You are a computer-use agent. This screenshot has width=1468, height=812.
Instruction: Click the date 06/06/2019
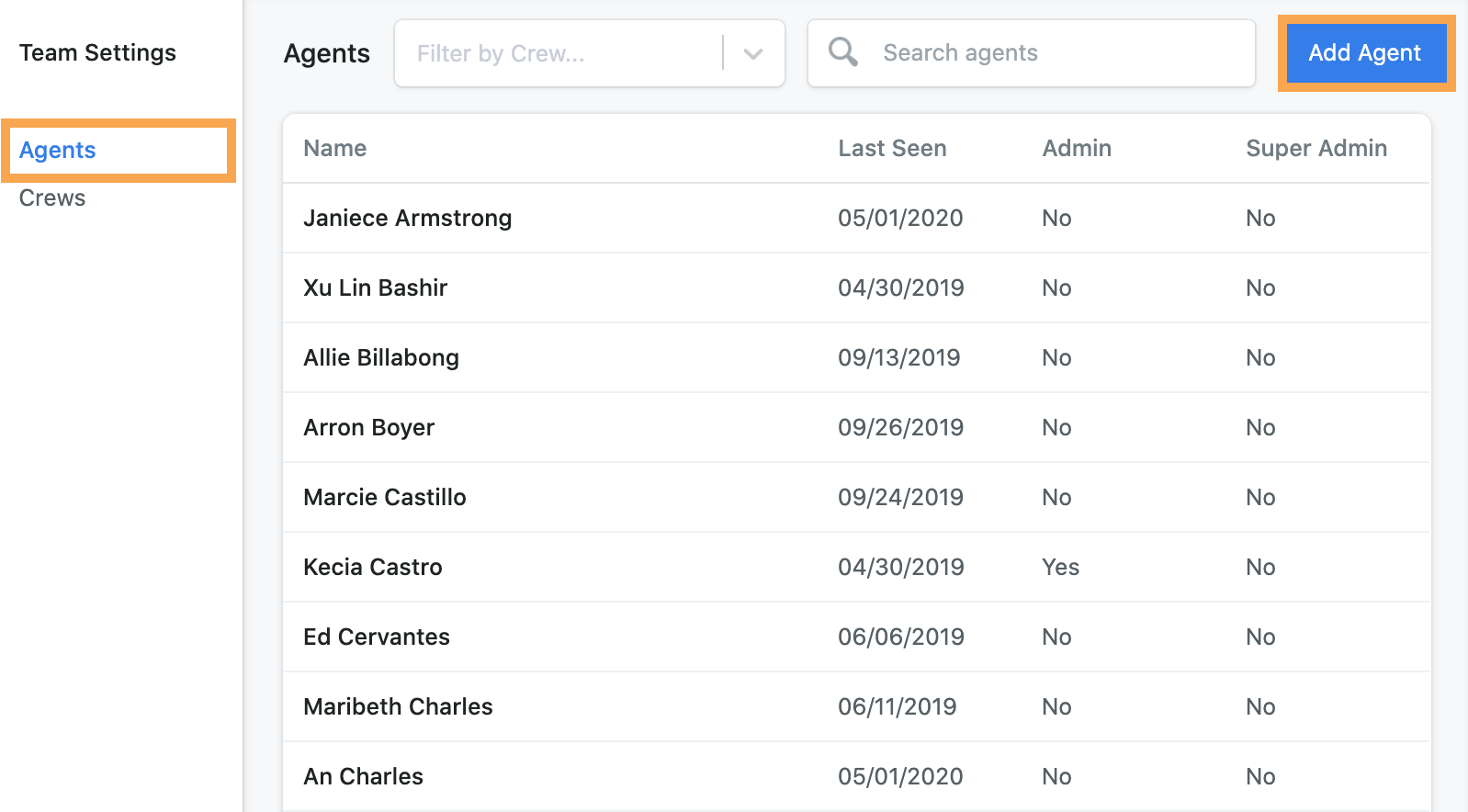click(x=901, y=637)
